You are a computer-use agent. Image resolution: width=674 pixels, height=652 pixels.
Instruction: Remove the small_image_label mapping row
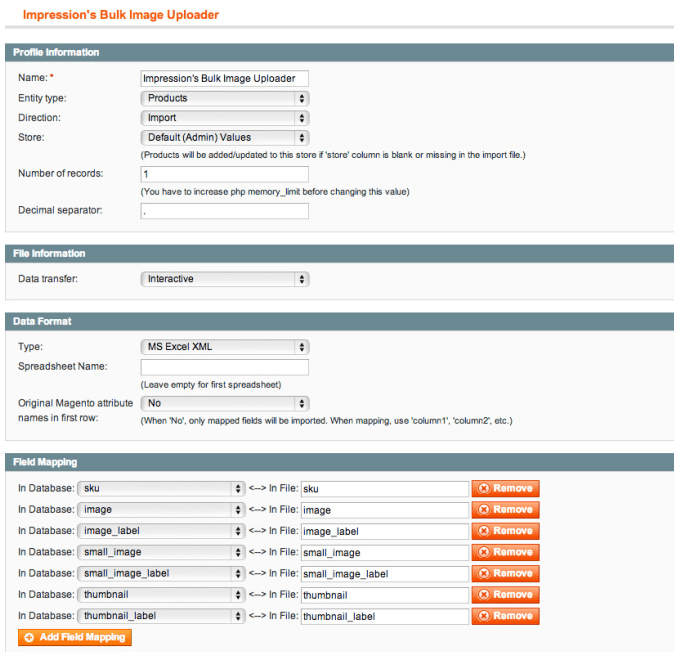(505, 573)
